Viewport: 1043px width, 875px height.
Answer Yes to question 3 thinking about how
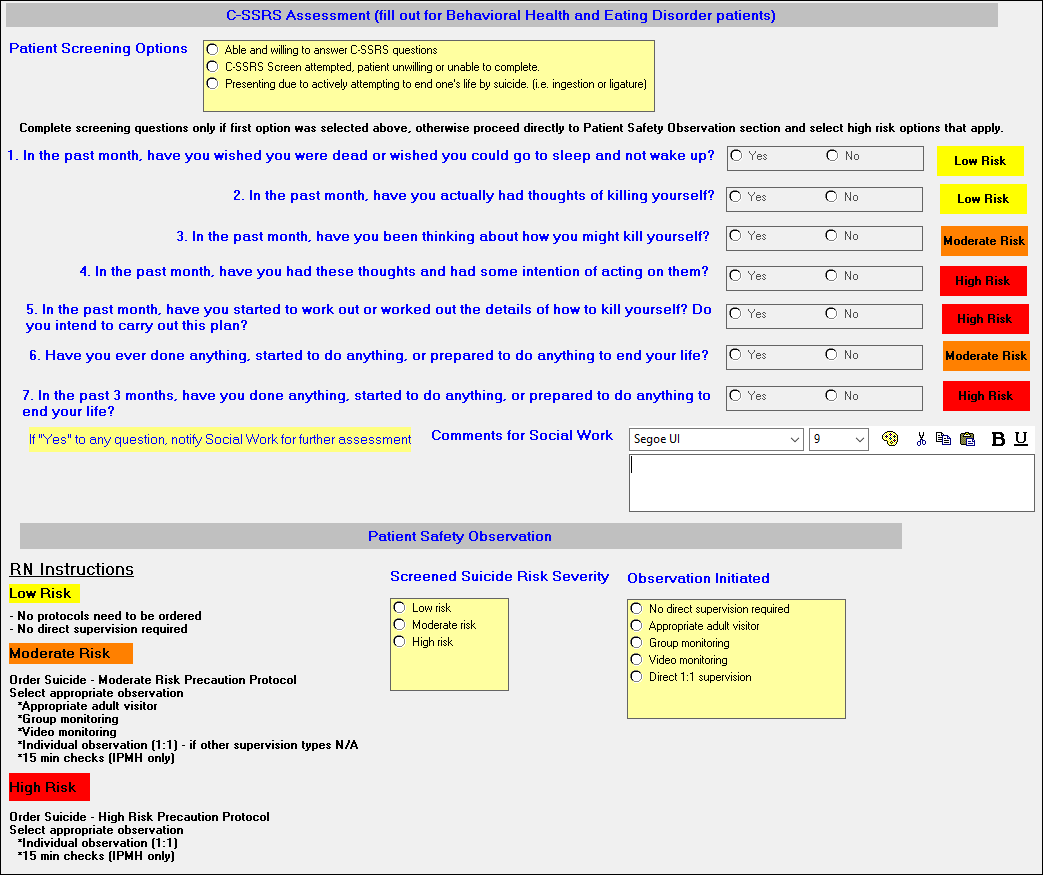735,236
